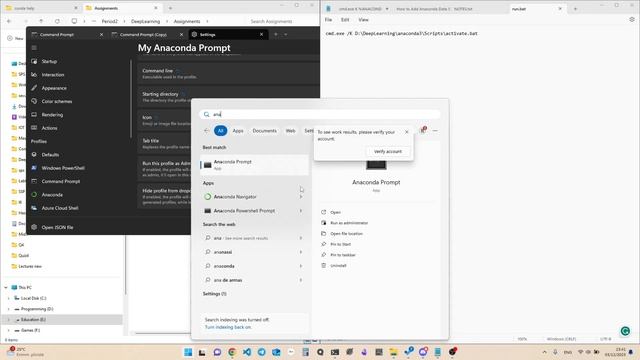Click New button in File Explorer
This screenshot has height=360, width=640.
click(16, 38)
